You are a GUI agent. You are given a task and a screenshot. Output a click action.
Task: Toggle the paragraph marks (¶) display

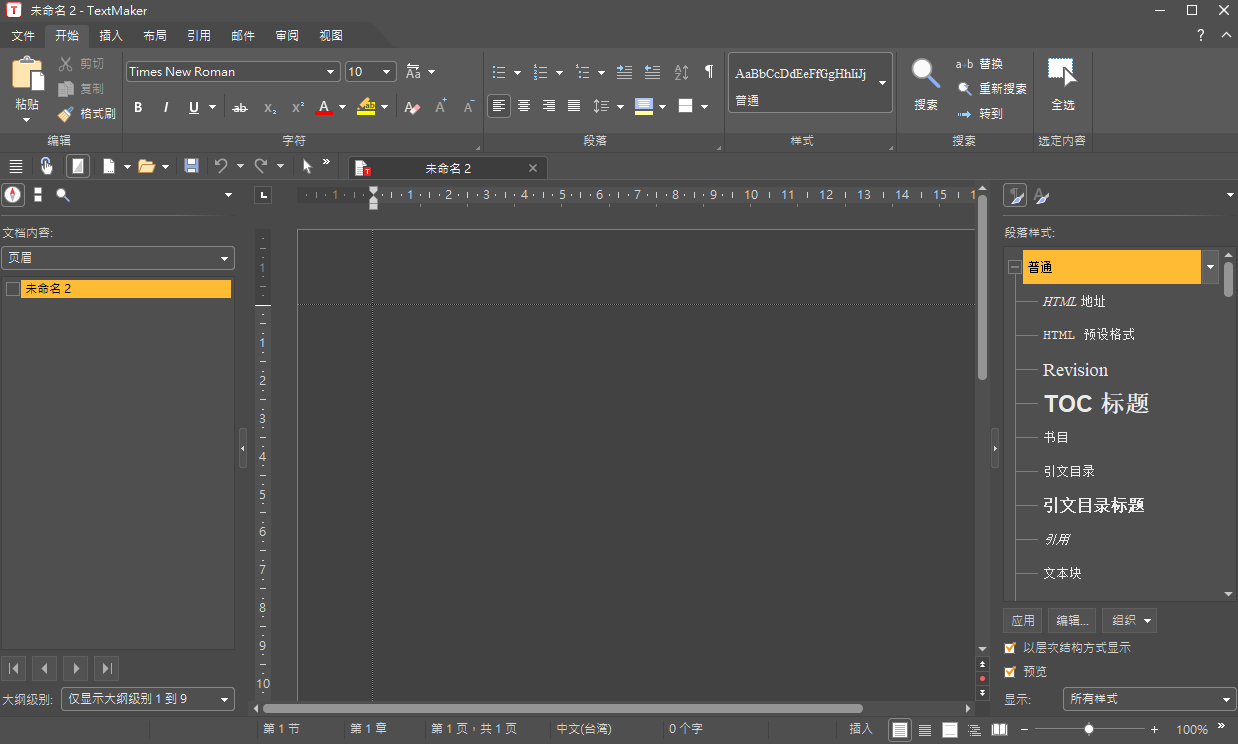(x=709, y=71)
